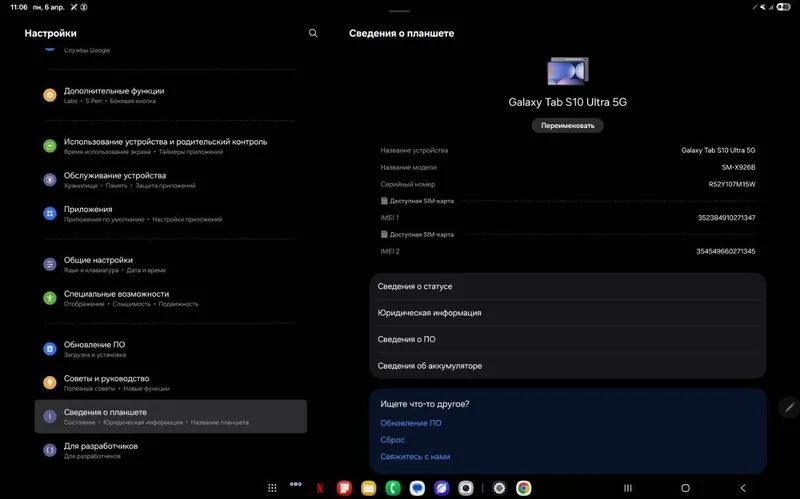Open Общие настройки
The height and width of the screenshot is (499, 800).
click(170, 264)
